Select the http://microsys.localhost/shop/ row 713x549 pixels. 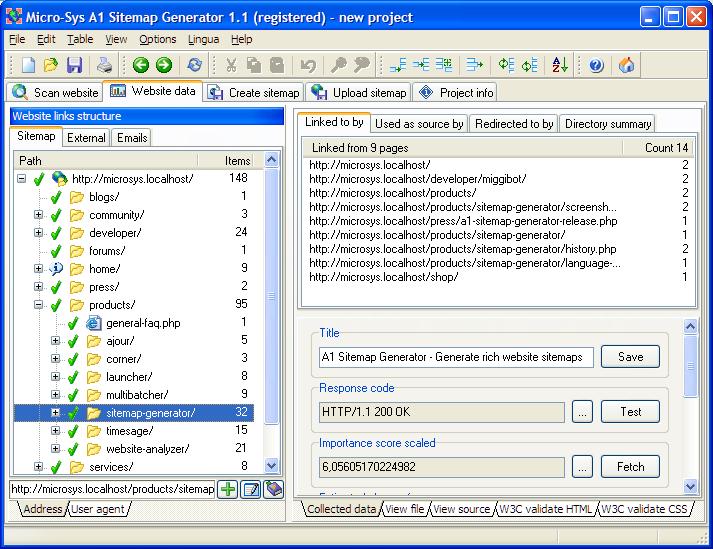(498, 277)
